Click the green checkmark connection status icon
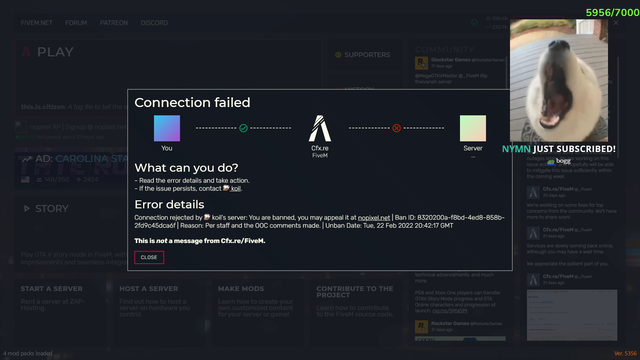The width and height of the screenshot is (640, 360). [x=243, y=128]
